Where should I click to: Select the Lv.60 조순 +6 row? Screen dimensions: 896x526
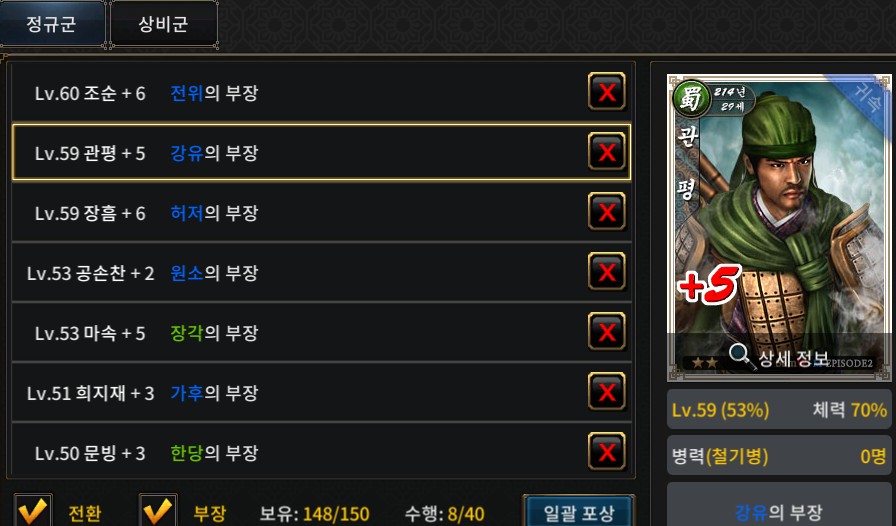pyautogui.click(x=321, y=92)
